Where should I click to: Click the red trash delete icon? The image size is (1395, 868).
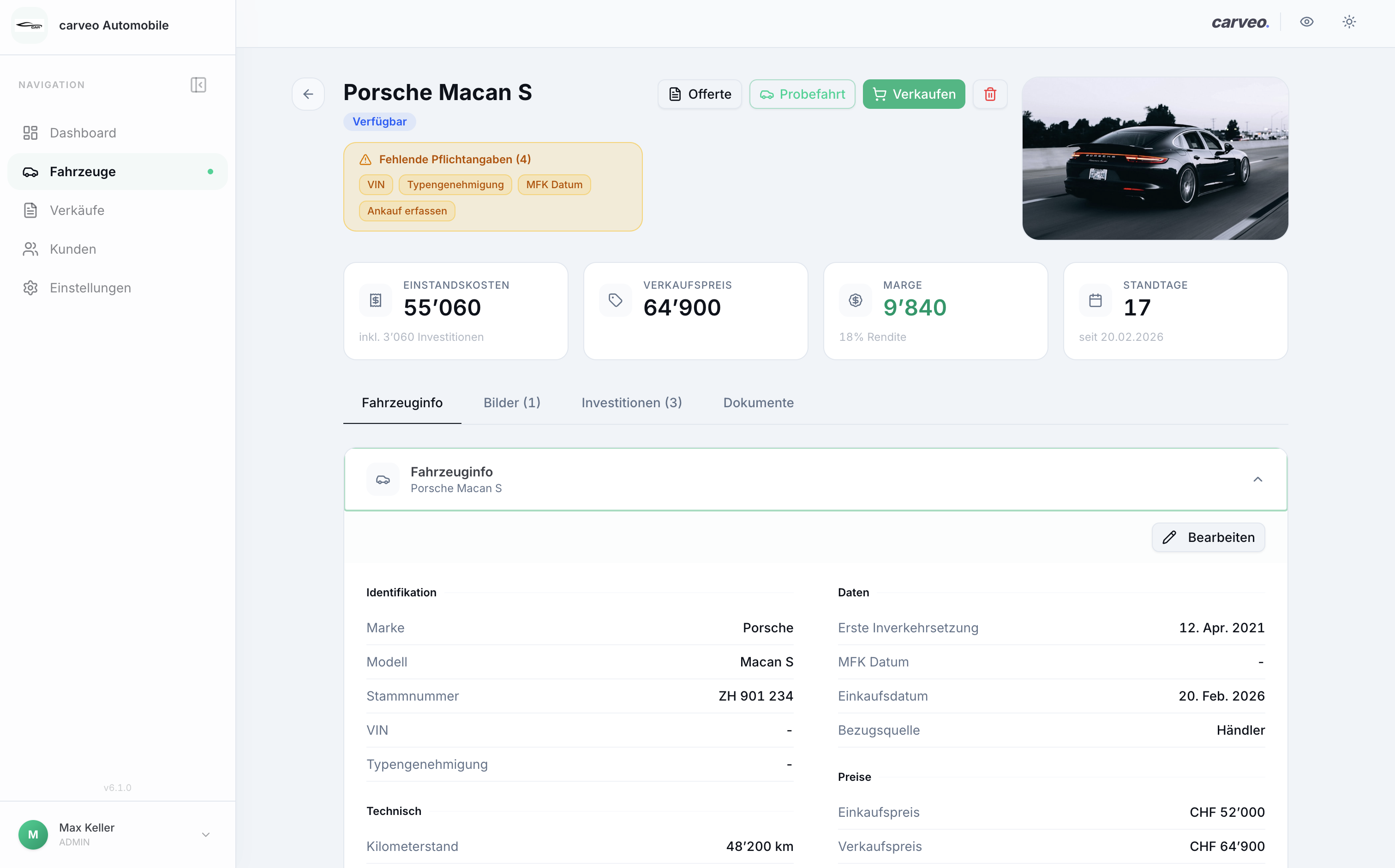[x=989, y=94]
